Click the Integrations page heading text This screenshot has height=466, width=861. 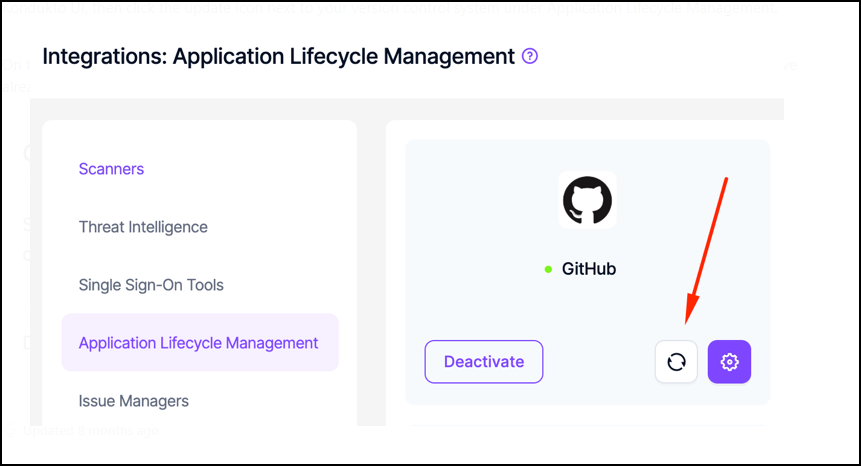pyautogui.click(x=278, y=56)
